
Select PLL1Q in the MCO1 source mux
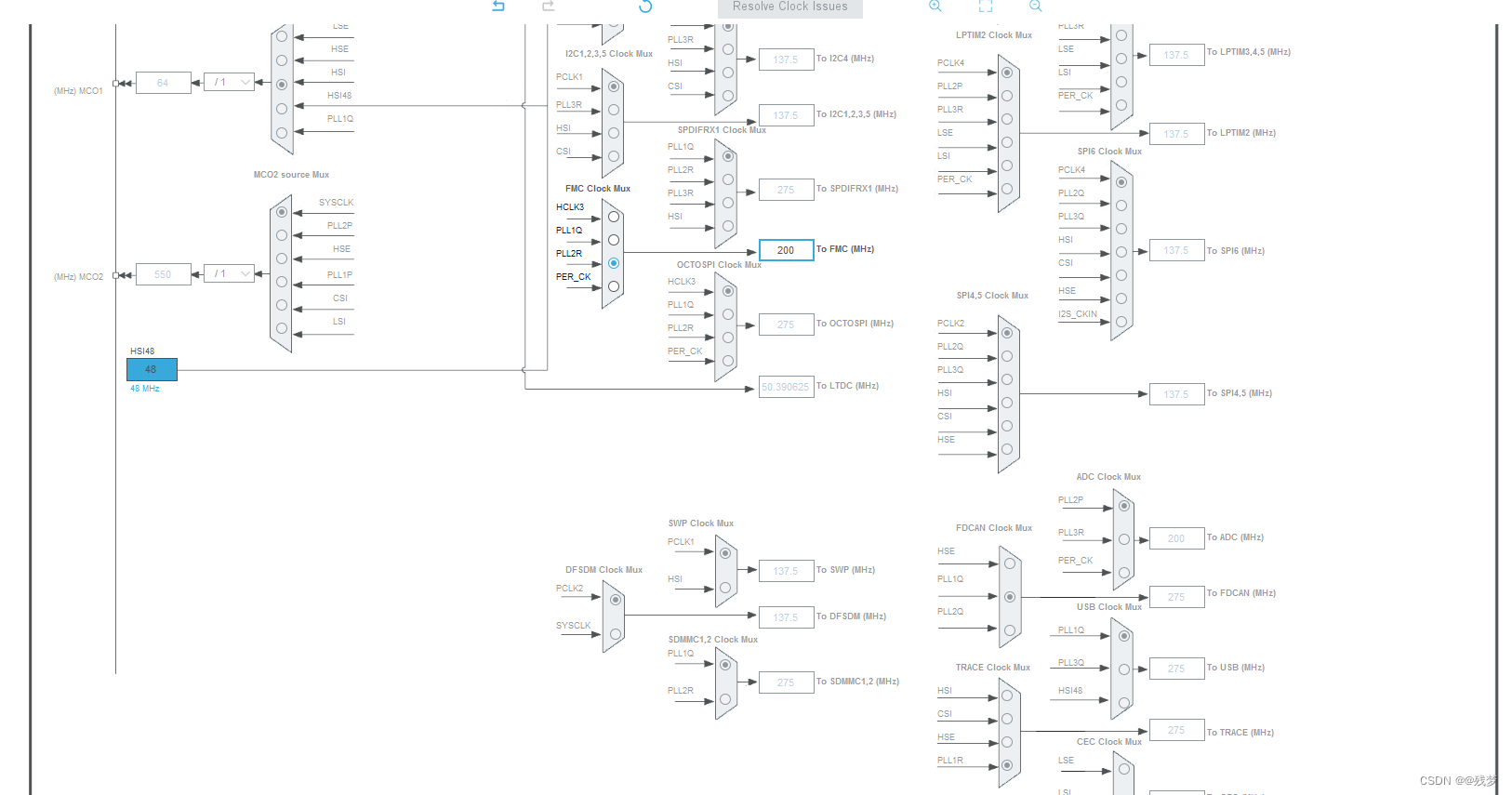pyautogui.click(x=282, y=131)
